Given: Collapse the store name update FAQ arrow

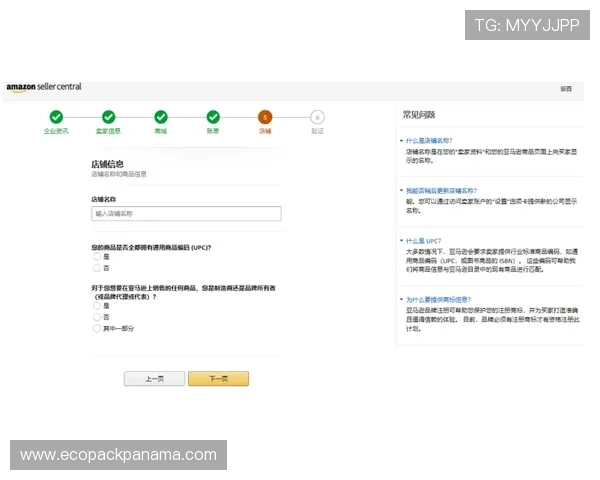Looking at the screenshot, I should 401,190.
